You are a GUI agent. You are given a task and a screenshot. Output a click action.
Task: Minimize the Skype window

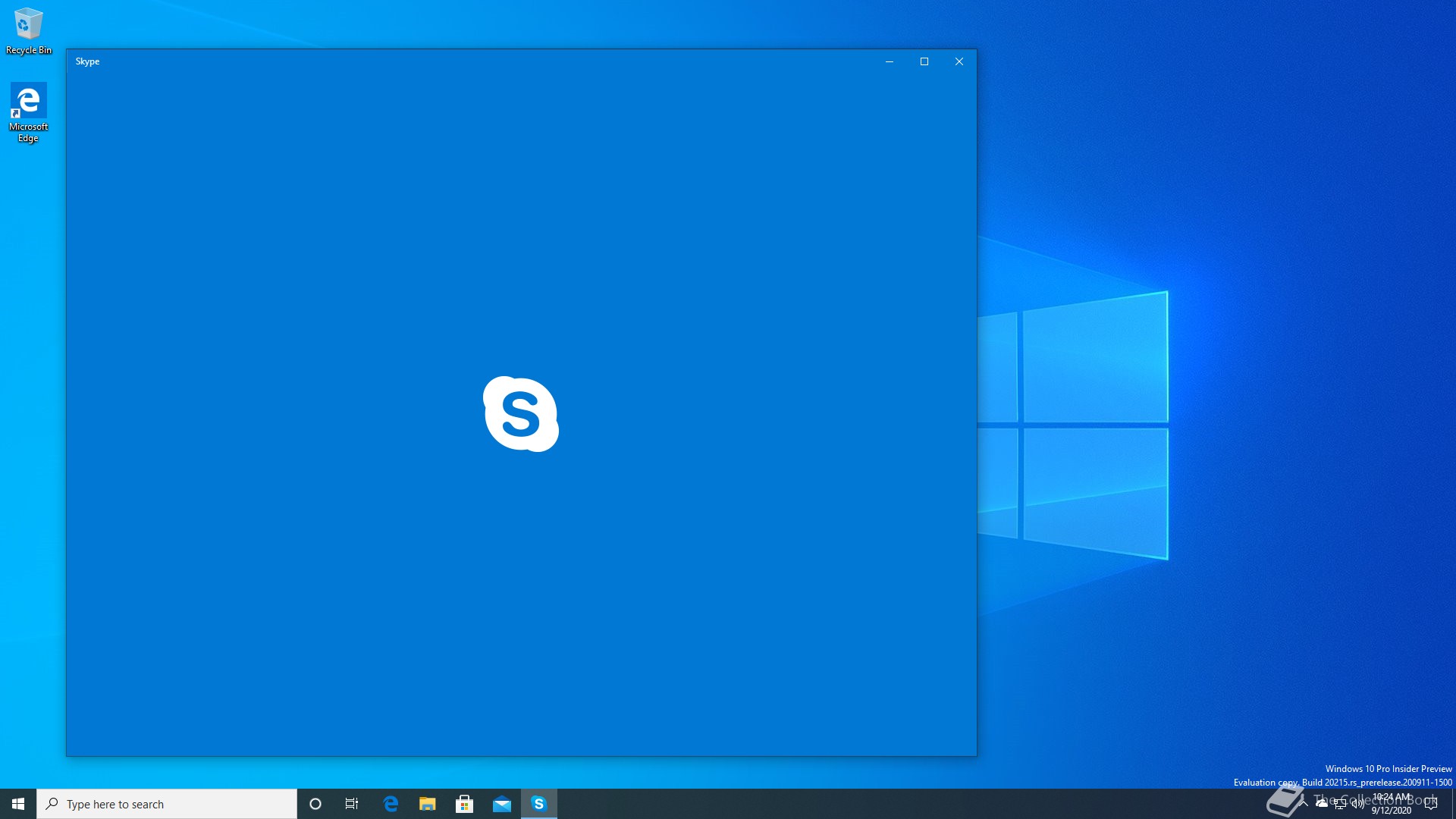click(x=889, y=61)
